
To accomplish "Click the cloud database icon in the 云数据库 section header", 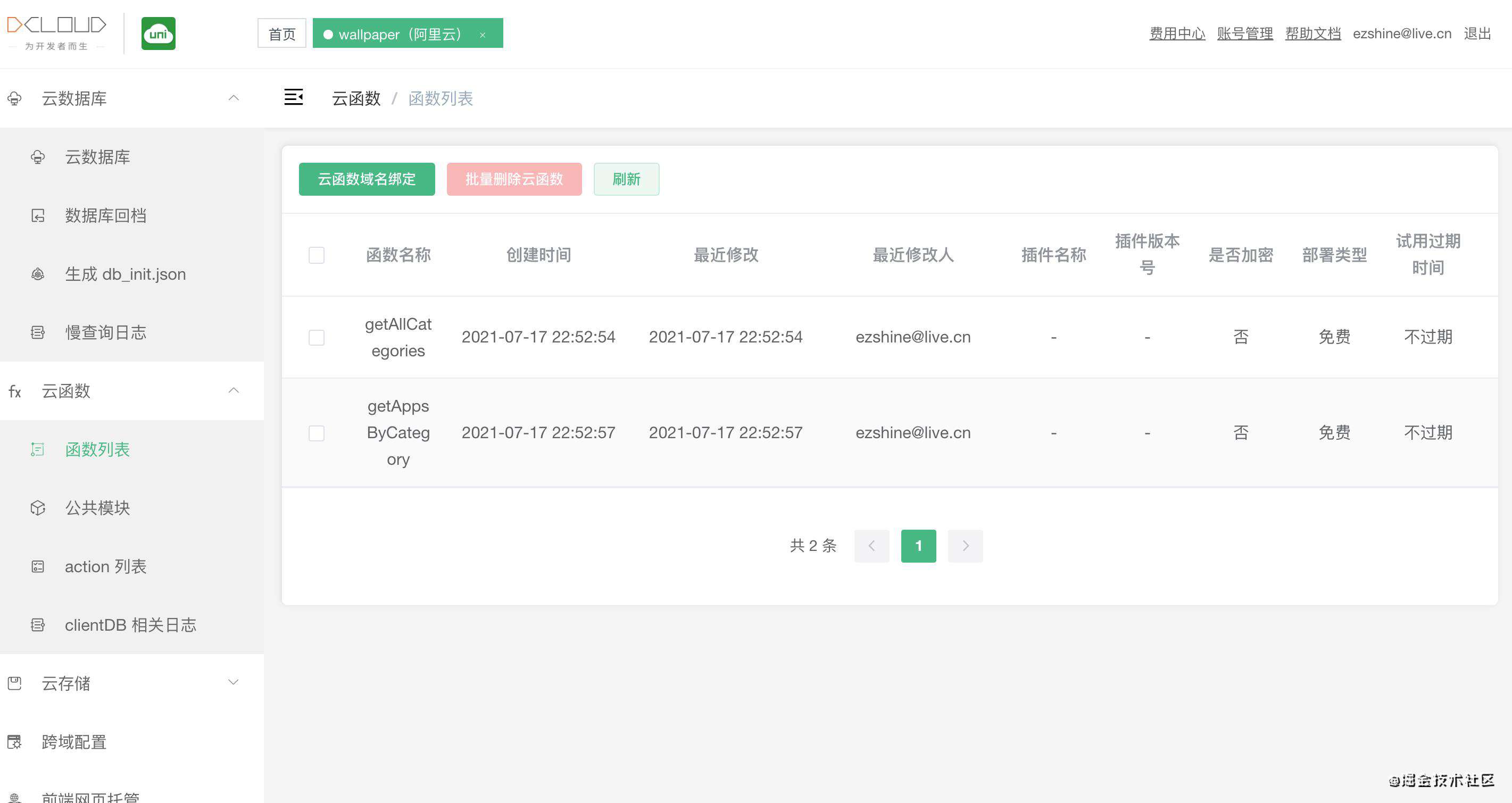I will point(15,98).
